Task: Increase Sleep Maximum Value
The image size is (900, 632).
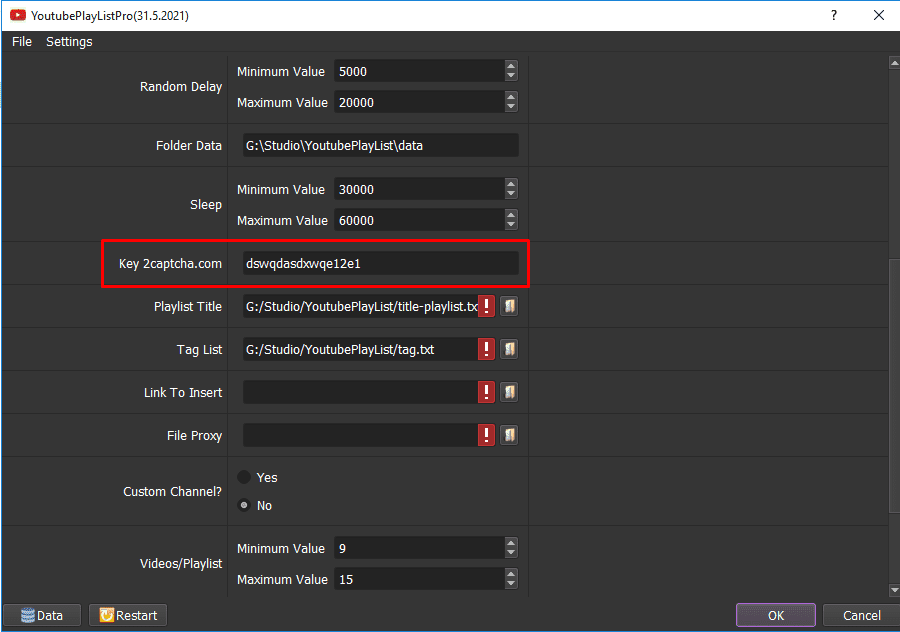Action: 511,215
